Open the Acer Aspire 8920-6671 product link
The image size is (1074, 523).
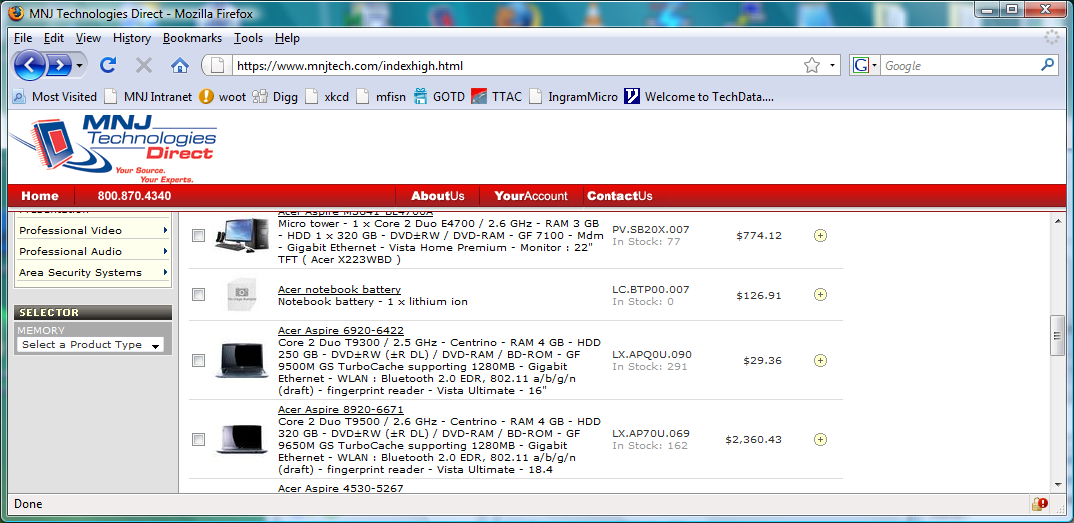[x=341, y=409]
